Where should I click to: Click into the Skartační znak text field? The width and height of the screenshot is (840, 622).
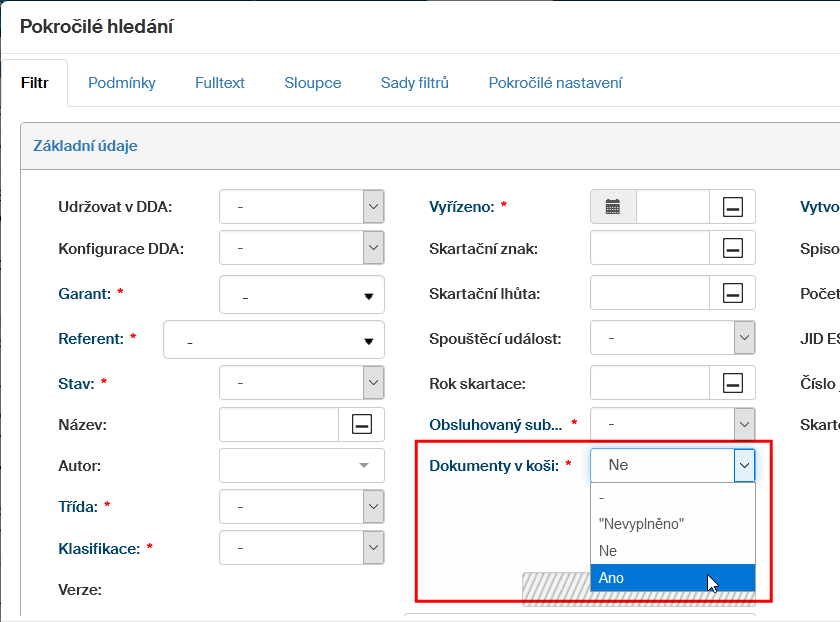[650, 249]
